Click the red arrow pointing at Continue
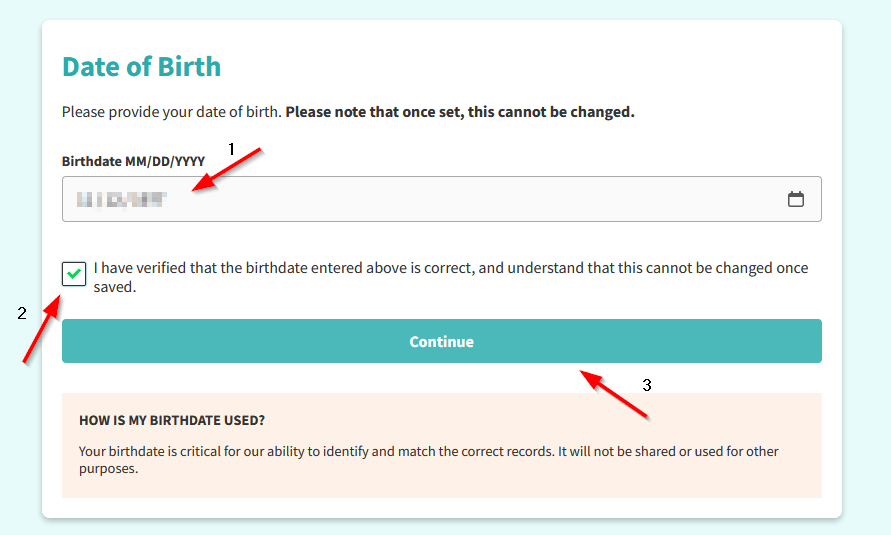This screenshot has height=535, width=891. [x=614, y=395]
